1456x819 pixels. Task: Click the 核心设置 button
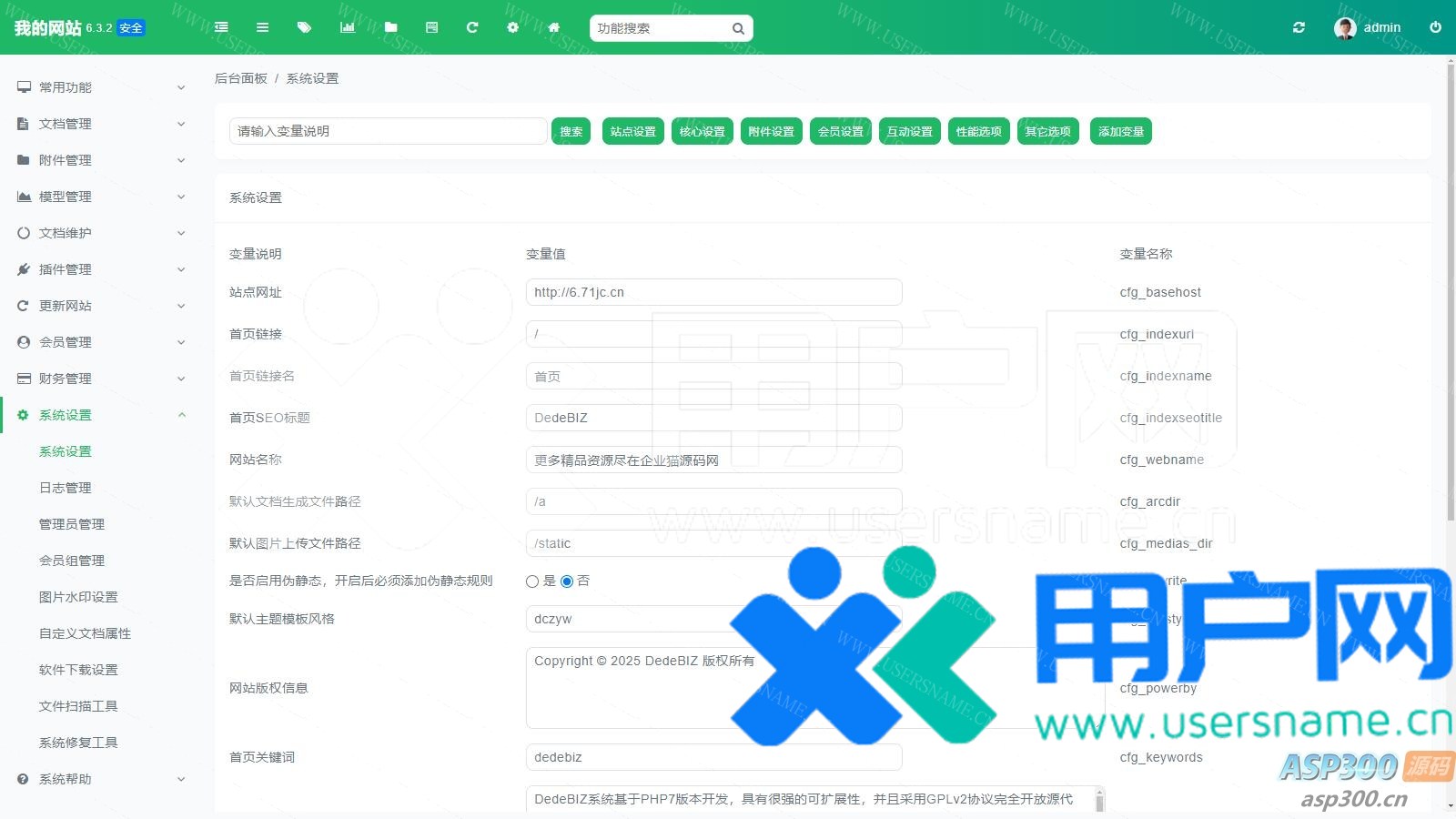click(702, 131)
